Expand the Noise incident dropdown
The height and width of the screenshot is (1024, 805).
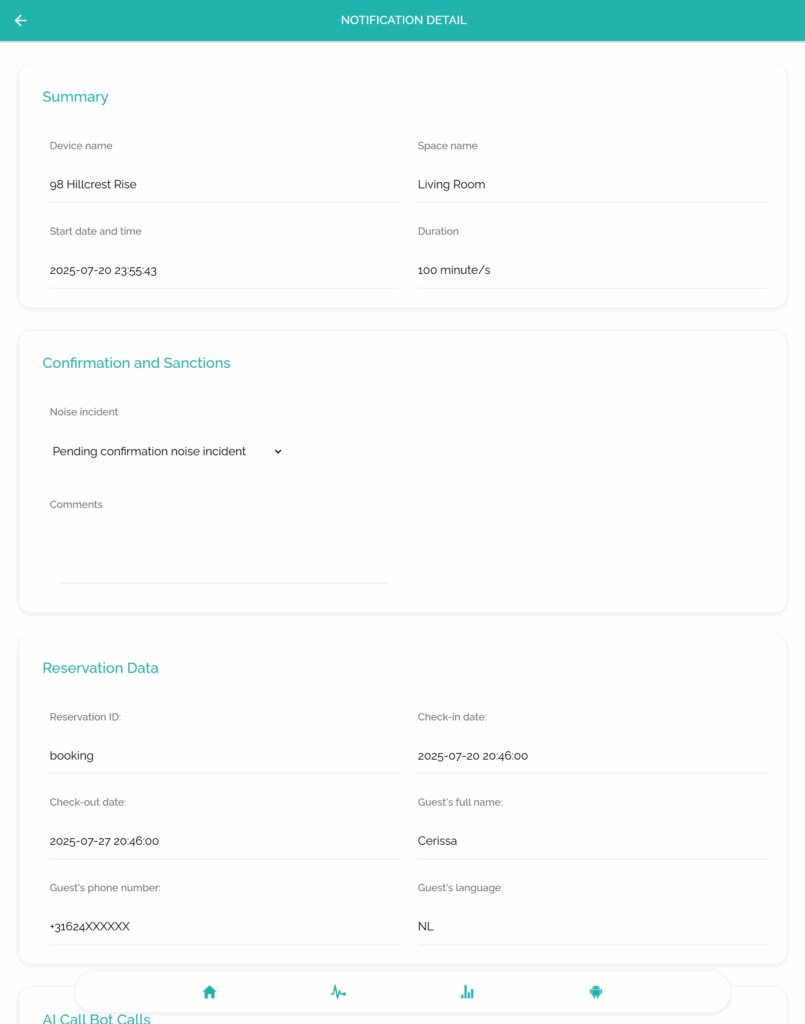[x=167, y=452]
